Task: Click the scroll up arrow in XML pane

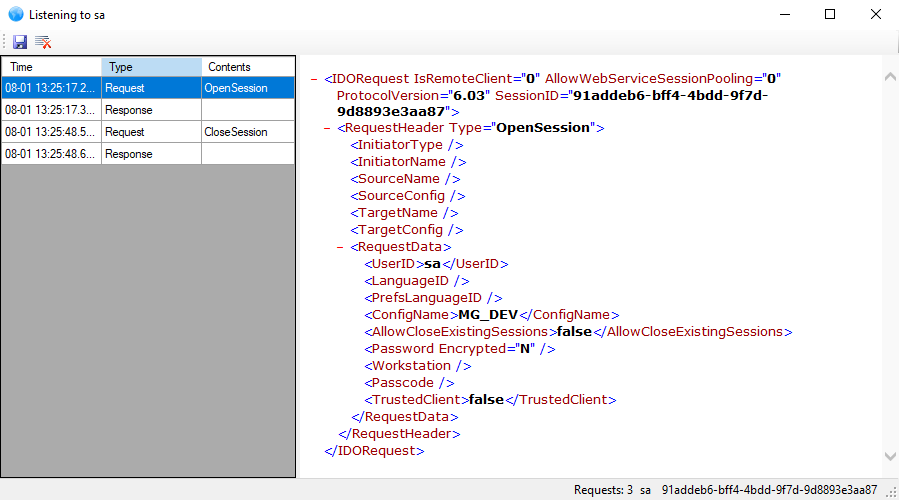Action: pyautogui.click(x=890, y=76)
